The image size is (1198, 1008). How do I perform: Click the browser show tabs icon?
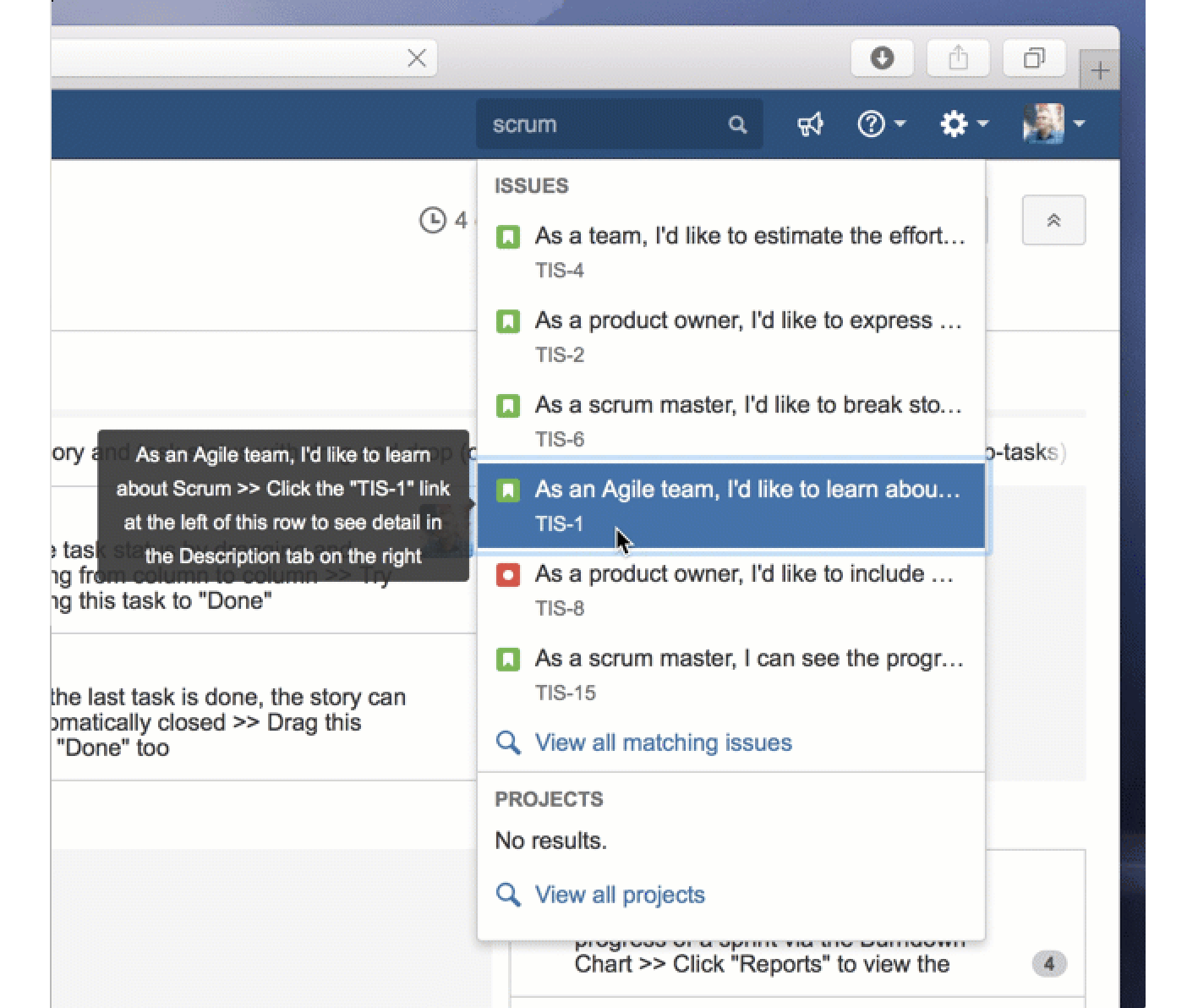coord(1033,58)
